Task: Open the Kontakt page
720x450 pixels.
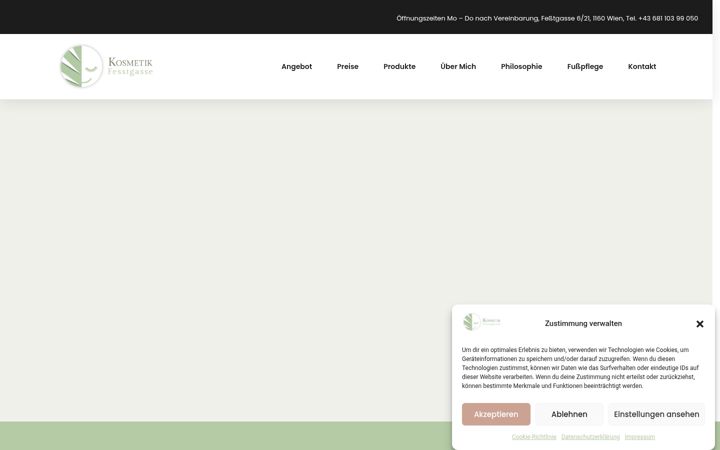Action: (x=641, y=67)
